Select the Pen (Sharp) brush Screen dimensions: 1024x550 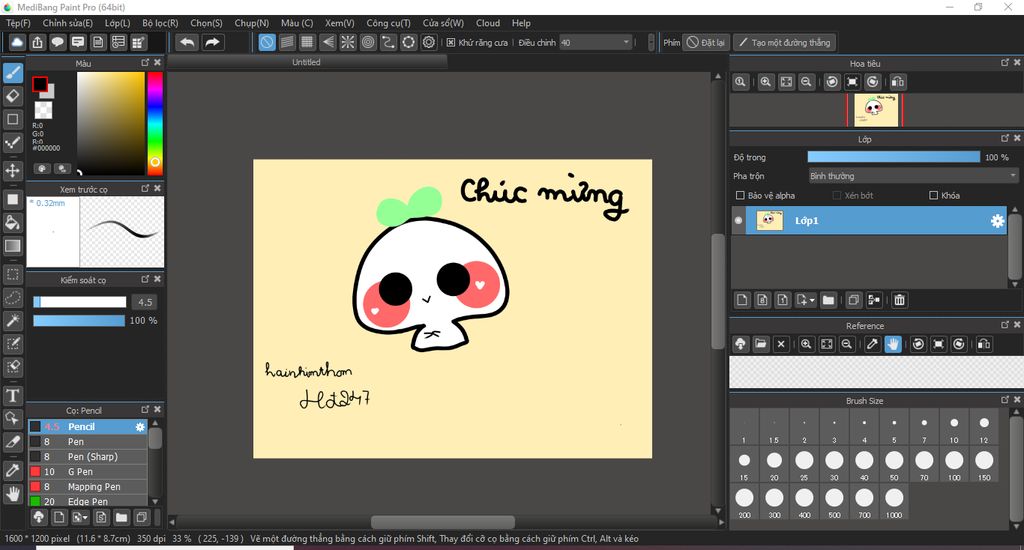coord(88,457)
